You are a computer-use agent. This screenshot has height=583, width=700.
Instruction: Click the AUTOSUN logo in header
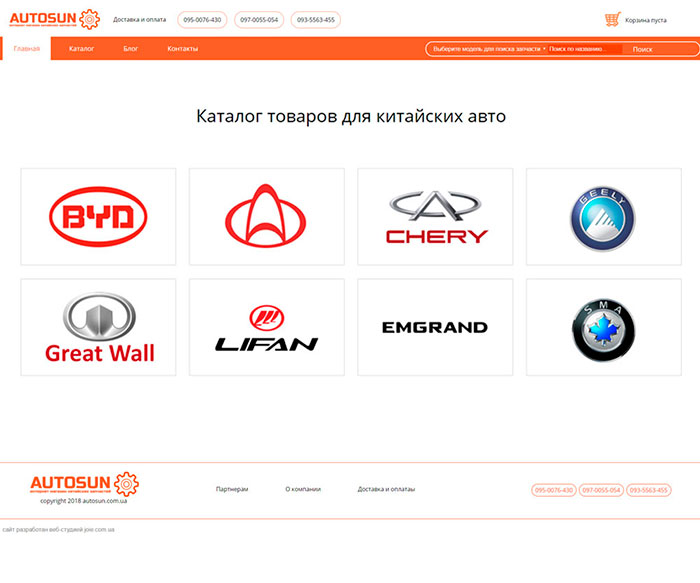point(54,19)
